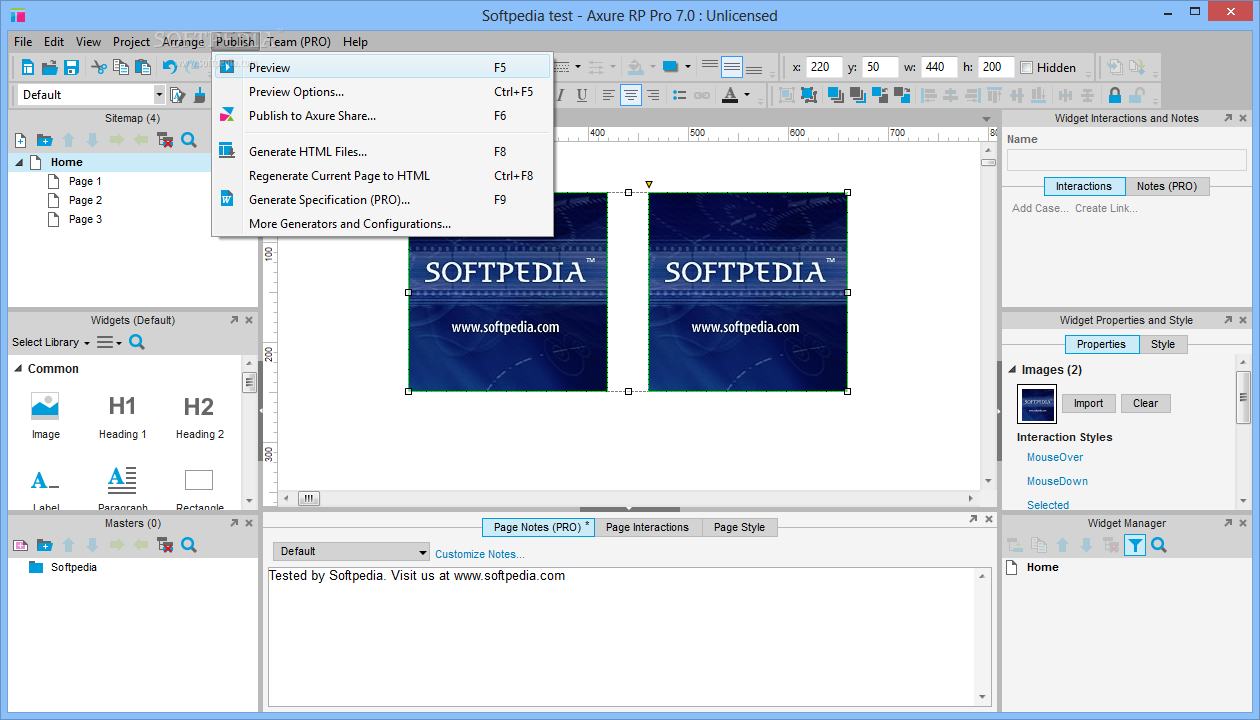The width and height of the screenshot is (1260, 720).
Task: Click the Send to Back icon
Action: click(x=857, y=95)
